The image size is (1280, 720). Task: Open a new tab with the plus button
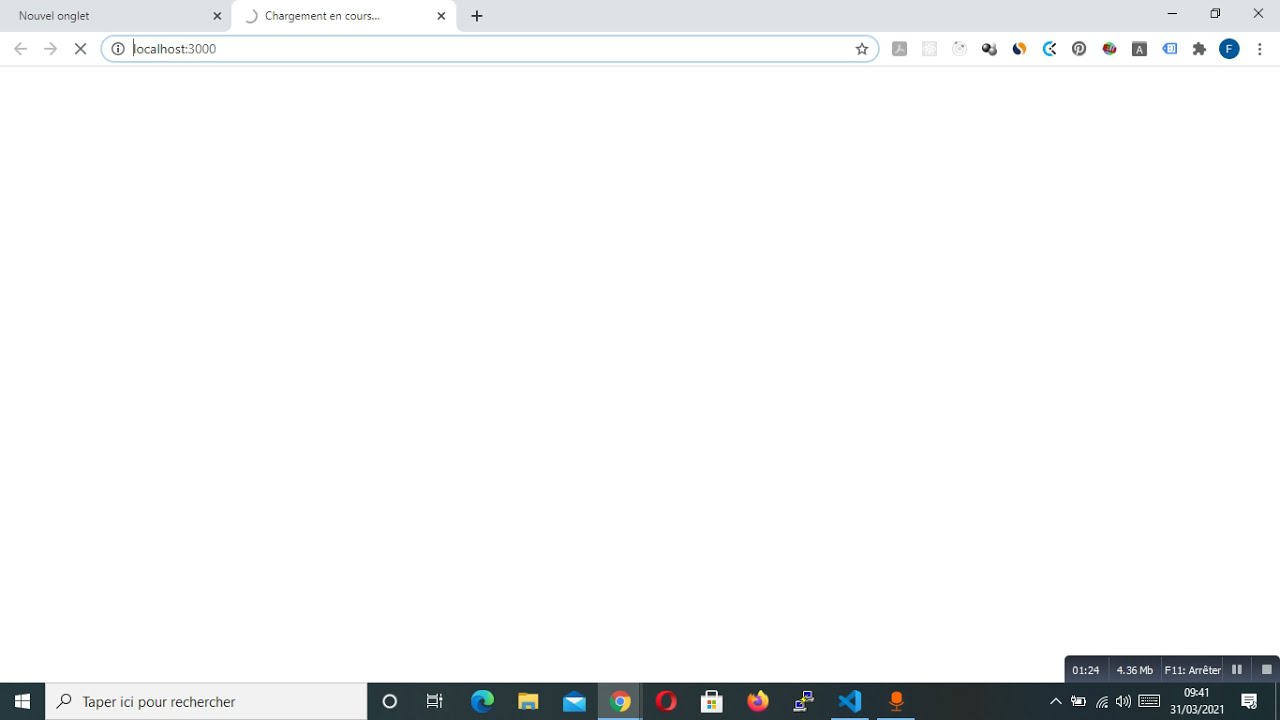pos(477,16)
